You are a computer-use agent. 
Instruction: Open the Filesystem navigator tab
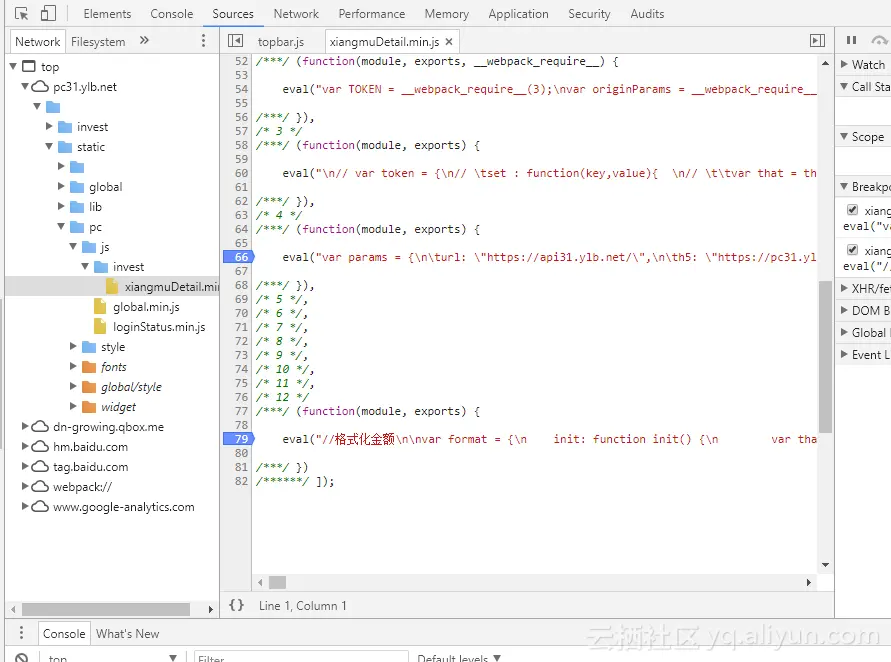tap(98, 41)
